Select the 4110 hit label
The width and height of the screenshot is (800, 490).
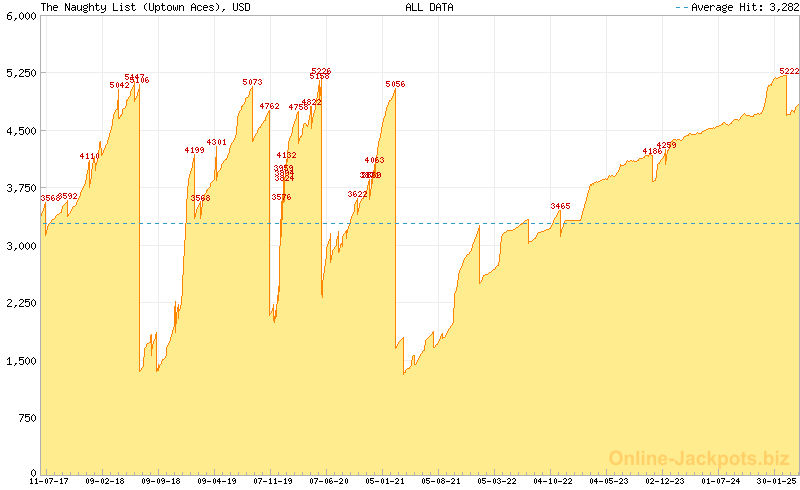pos(89,156)
